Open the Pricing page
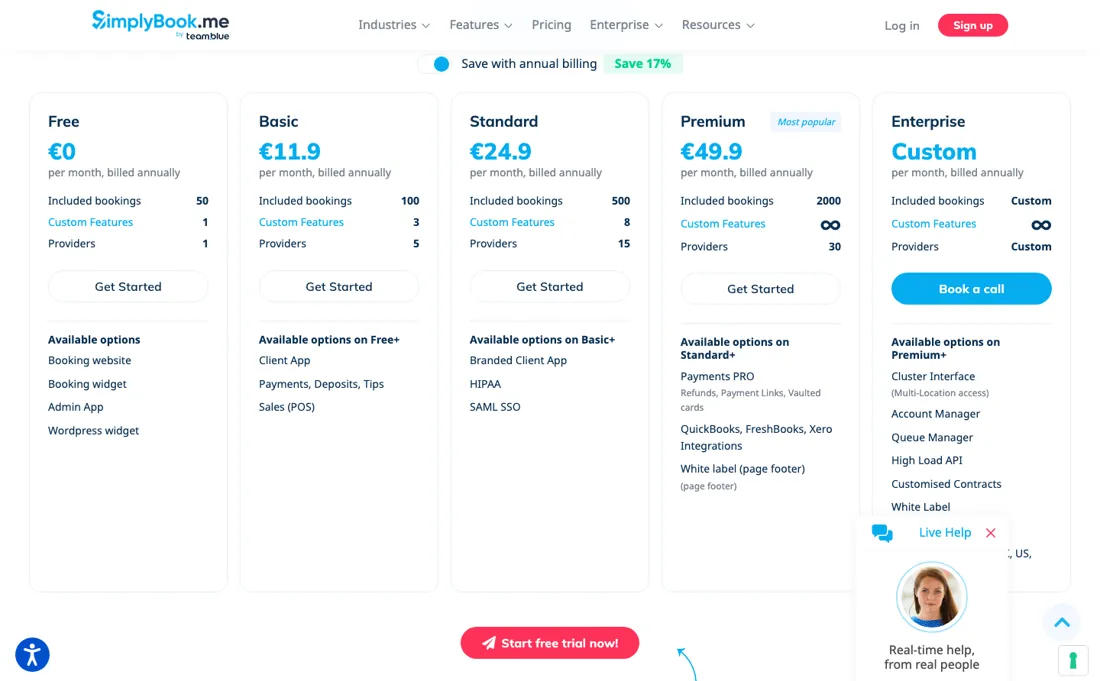This screenshot has width=1100, height=681. (x=551, y=25)
